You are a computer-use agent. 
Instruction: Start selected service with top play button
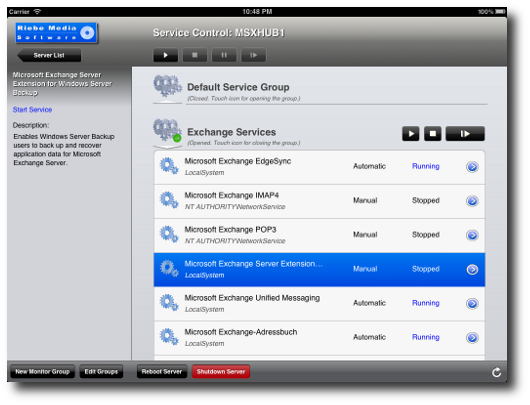point(166,55)
